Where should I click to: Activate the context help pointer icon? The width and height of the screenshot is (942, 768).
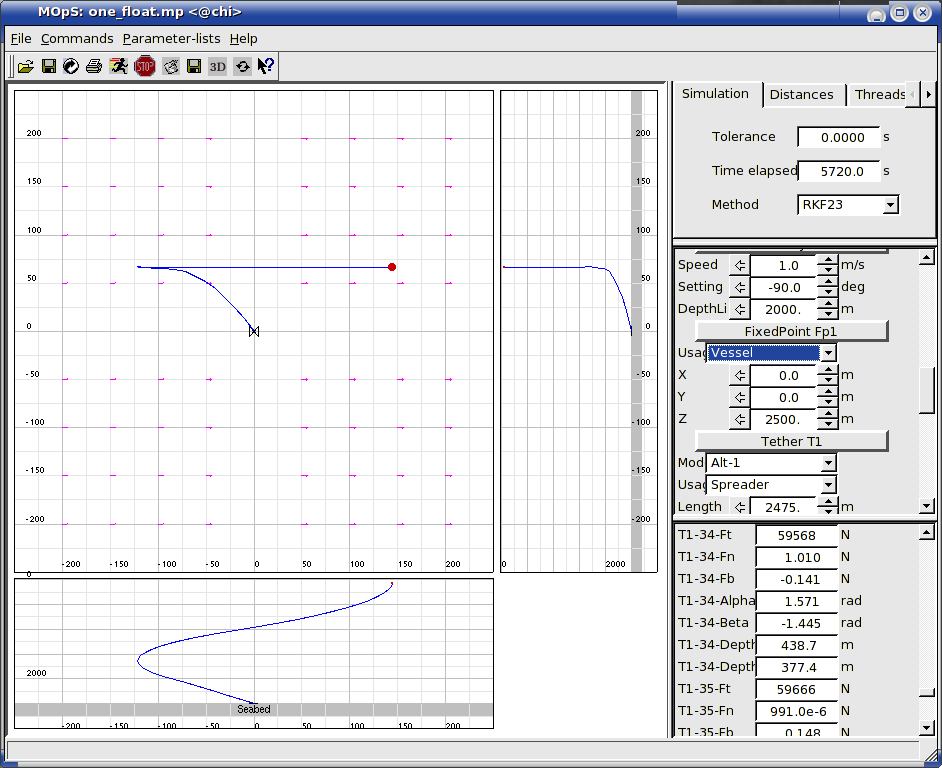pyautogui.click(x=266, y=67)
